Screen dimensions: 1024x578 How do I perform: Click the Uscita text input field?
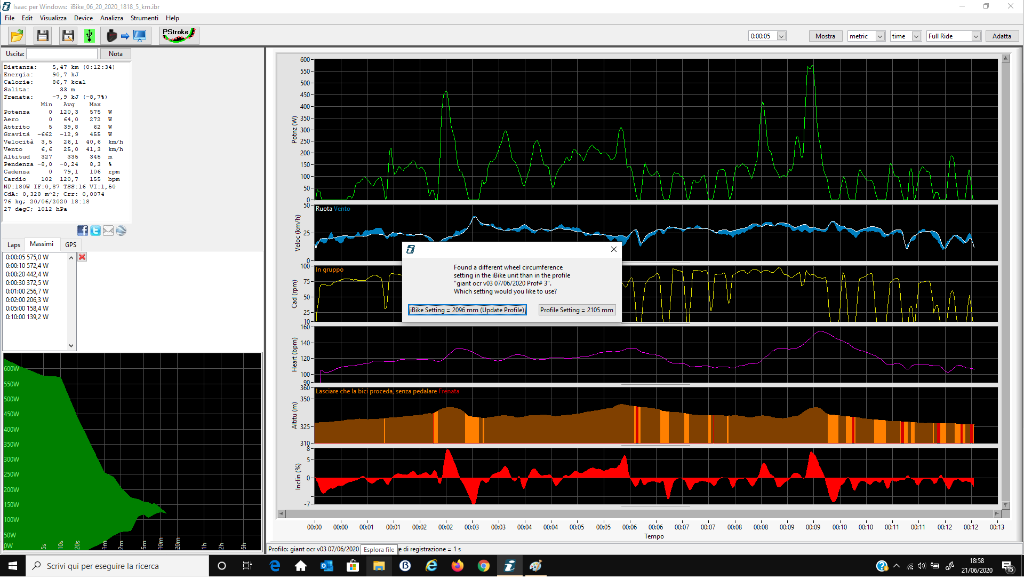(62, 53)
